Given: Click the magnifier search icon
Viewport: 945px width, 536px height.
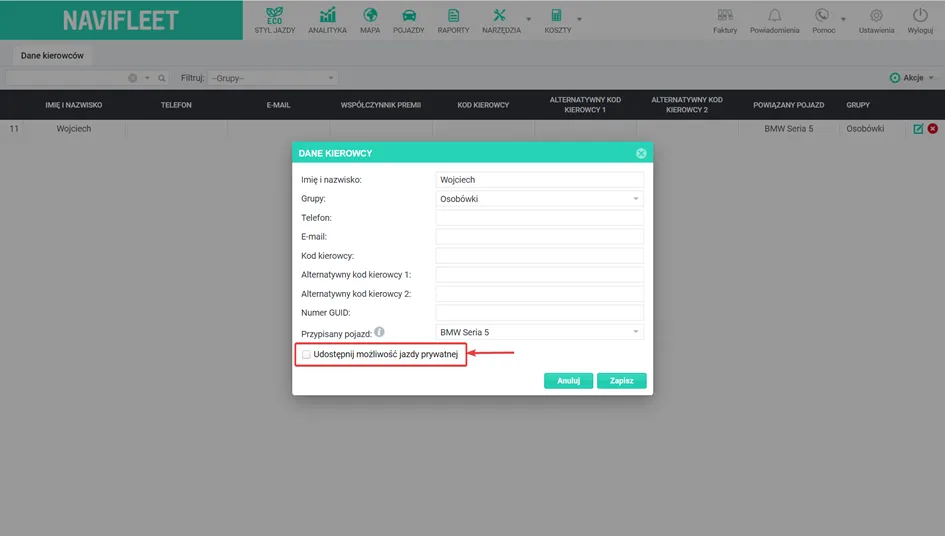Looking at the screenshot, I should (162, 78).
